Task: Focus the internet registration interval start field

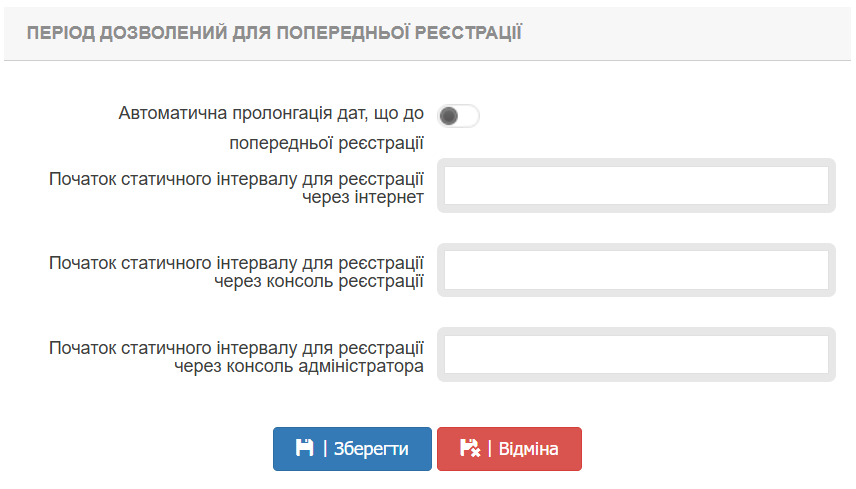Action: coord(636,186)
